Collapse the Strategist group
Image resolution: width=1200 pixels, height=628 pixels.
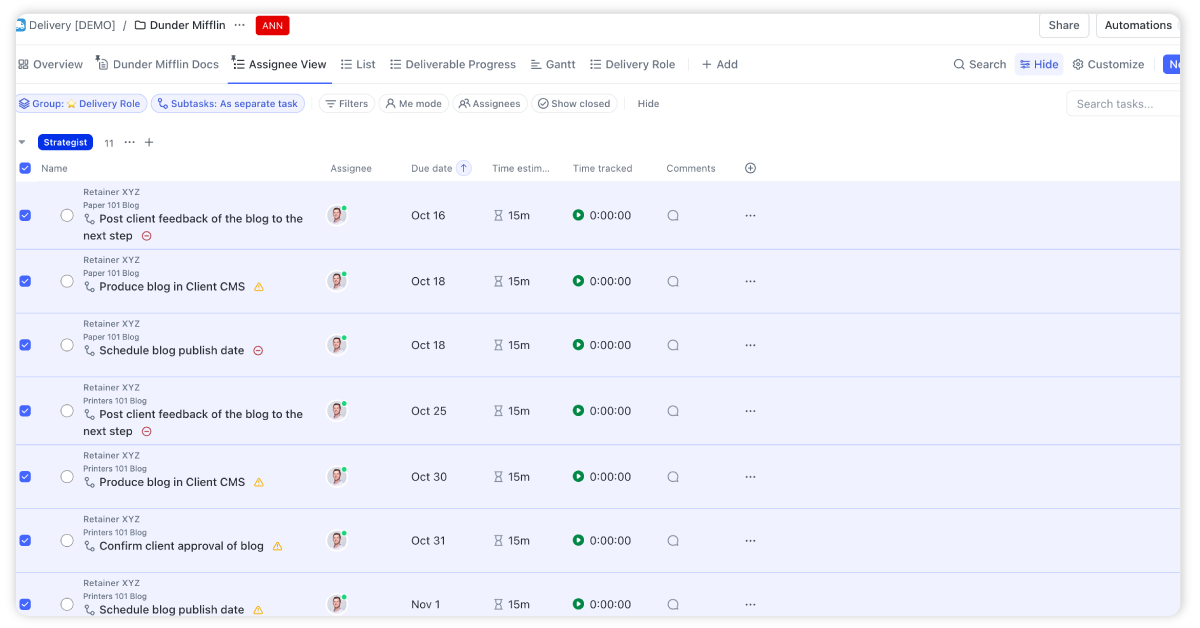coord(22,142)
